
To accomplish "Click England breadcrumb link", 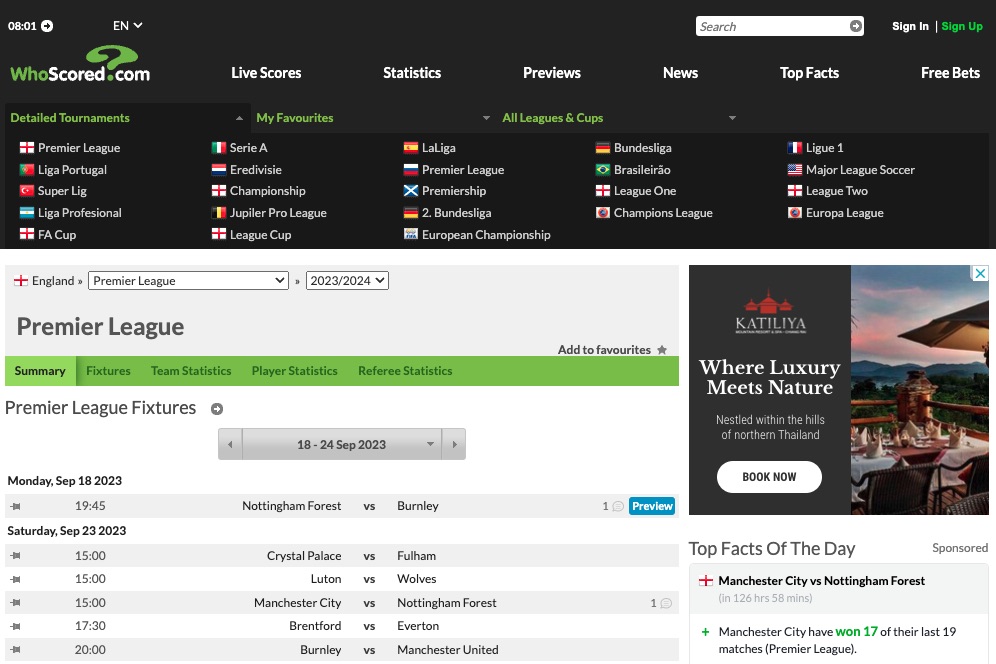I will click(x=53, y=281).
